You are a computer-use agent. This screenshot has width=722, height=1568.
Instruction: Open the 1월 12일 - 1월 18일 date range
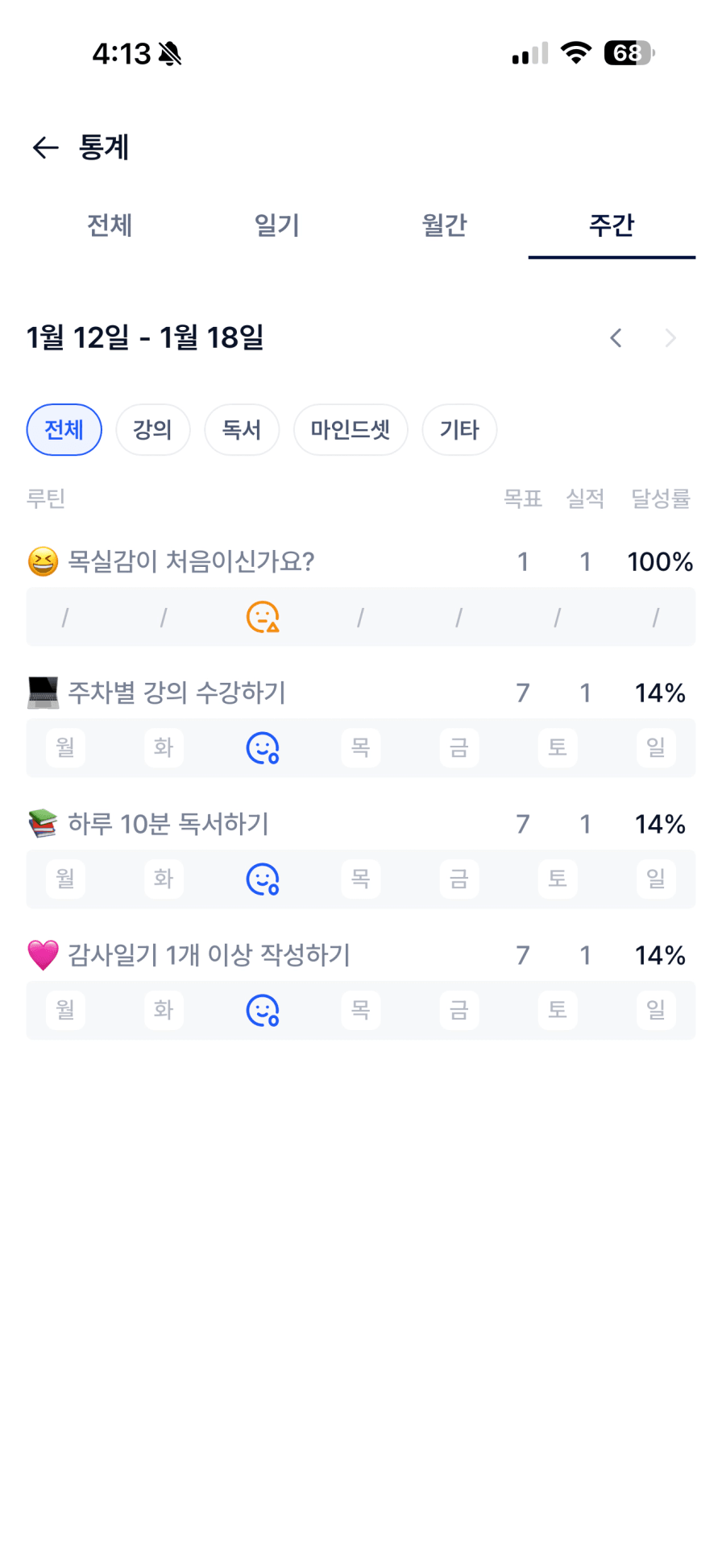pyautogui.click(x=145, y=337)
